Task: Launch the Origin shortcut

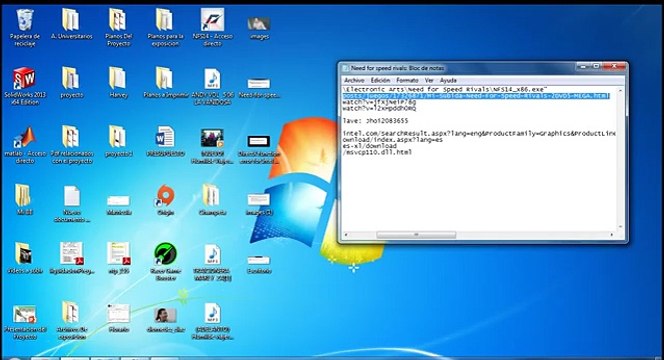Action: point(165,200)
